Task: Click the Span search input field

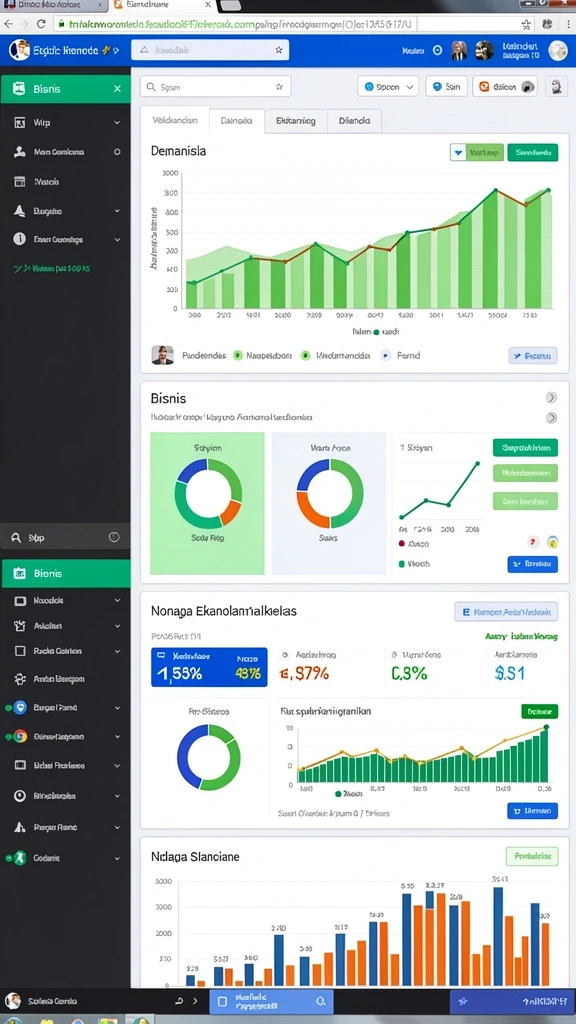Action: (x=216, y=86)
